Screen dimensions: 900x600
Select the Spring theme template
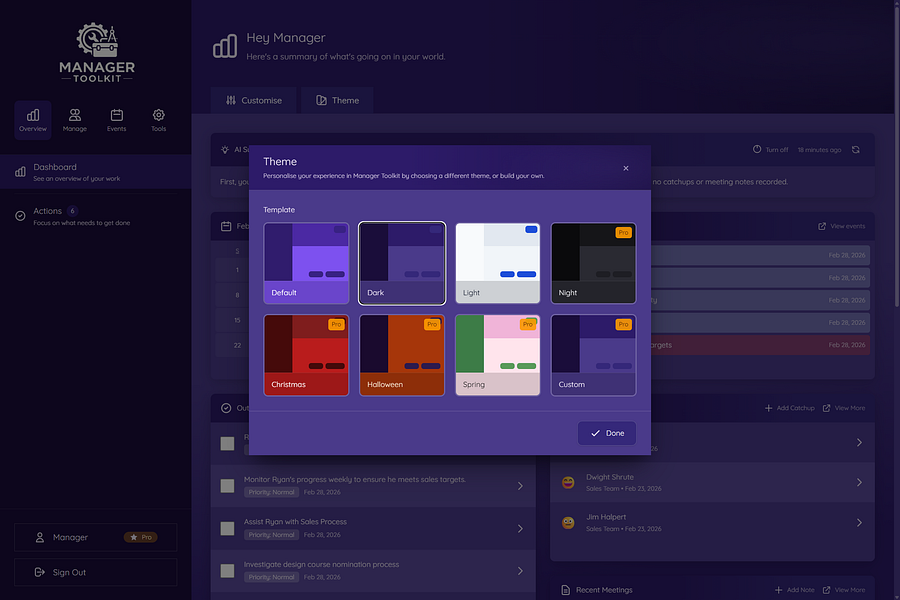[x=497, y=354]
